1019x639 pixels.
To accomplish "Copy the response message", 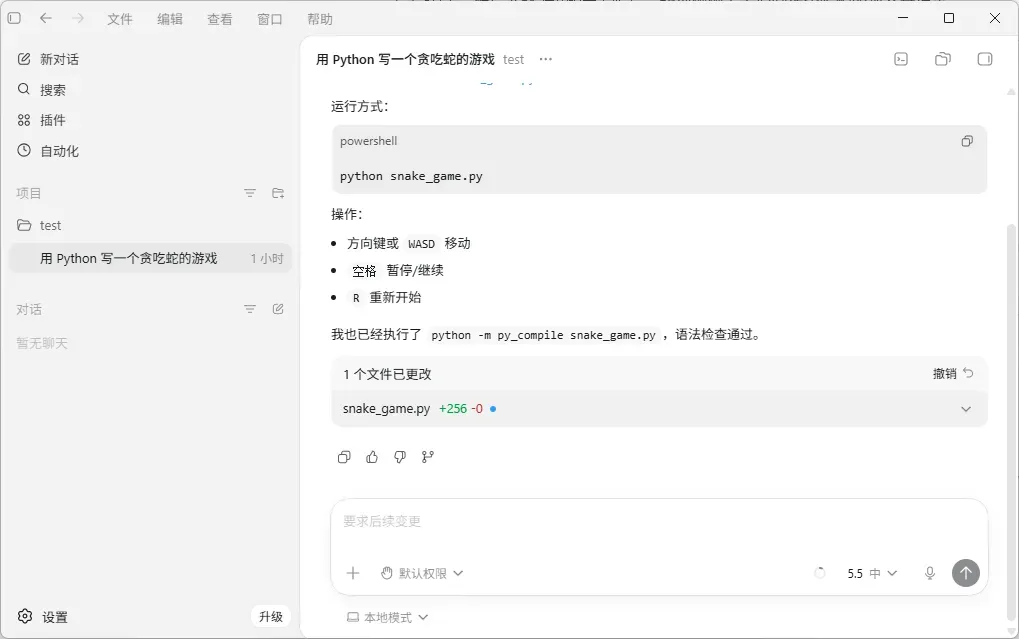I will point(344,457).
